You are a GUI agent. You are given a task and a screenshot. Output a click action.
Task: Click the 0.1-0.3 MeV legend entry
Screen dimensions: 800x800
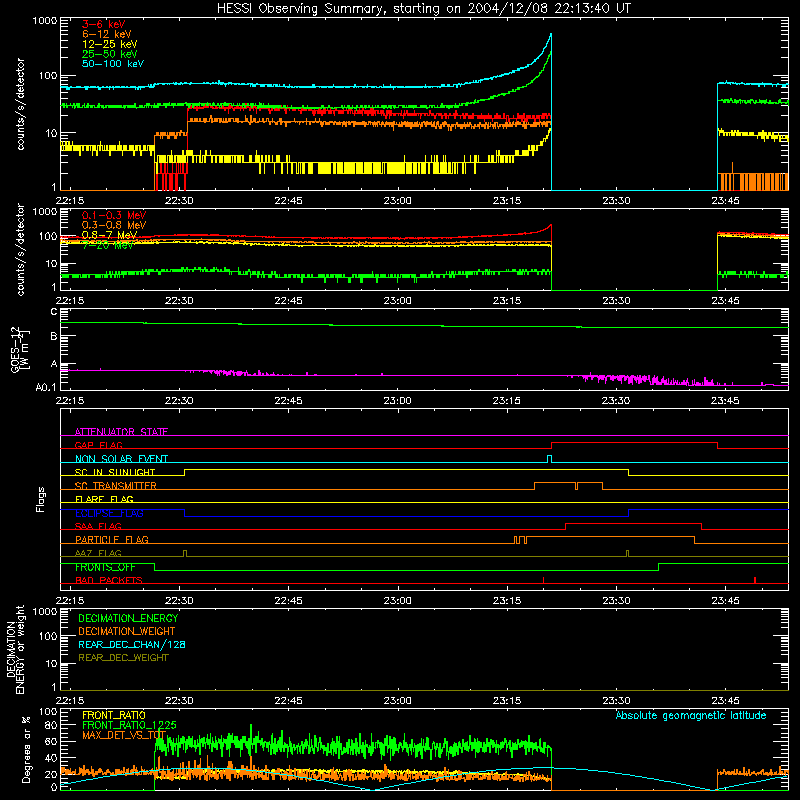click(114, 215)
